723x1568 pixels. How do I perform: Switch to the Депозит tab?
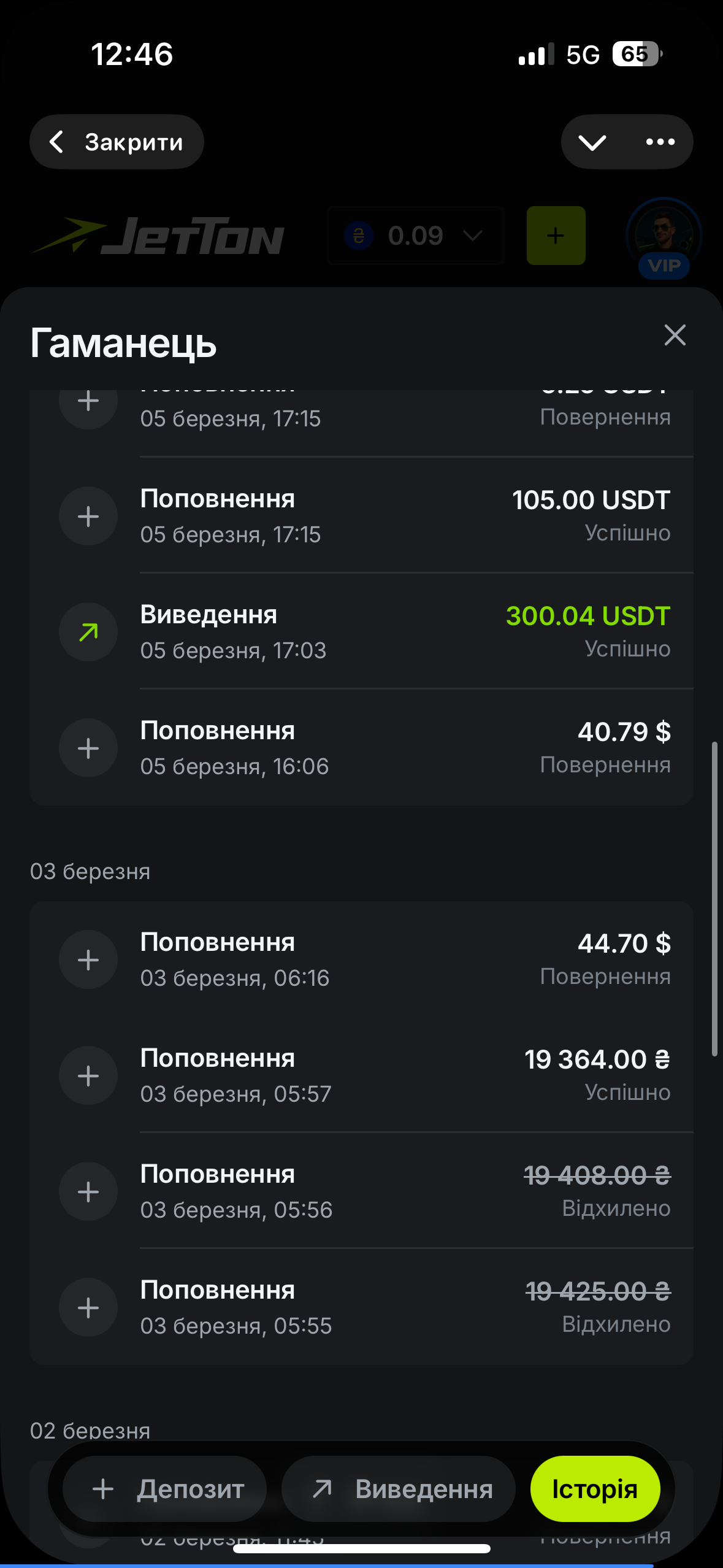(165, 1489)
